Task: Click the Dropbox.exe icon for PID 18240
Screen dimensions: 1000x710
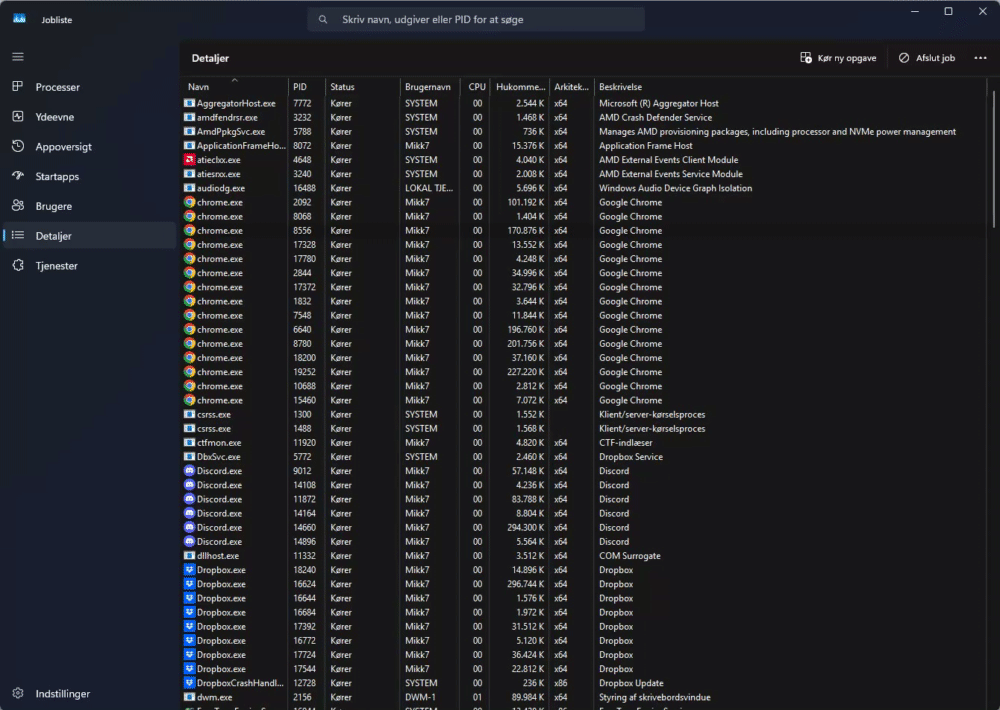Action: click(189, 570)
